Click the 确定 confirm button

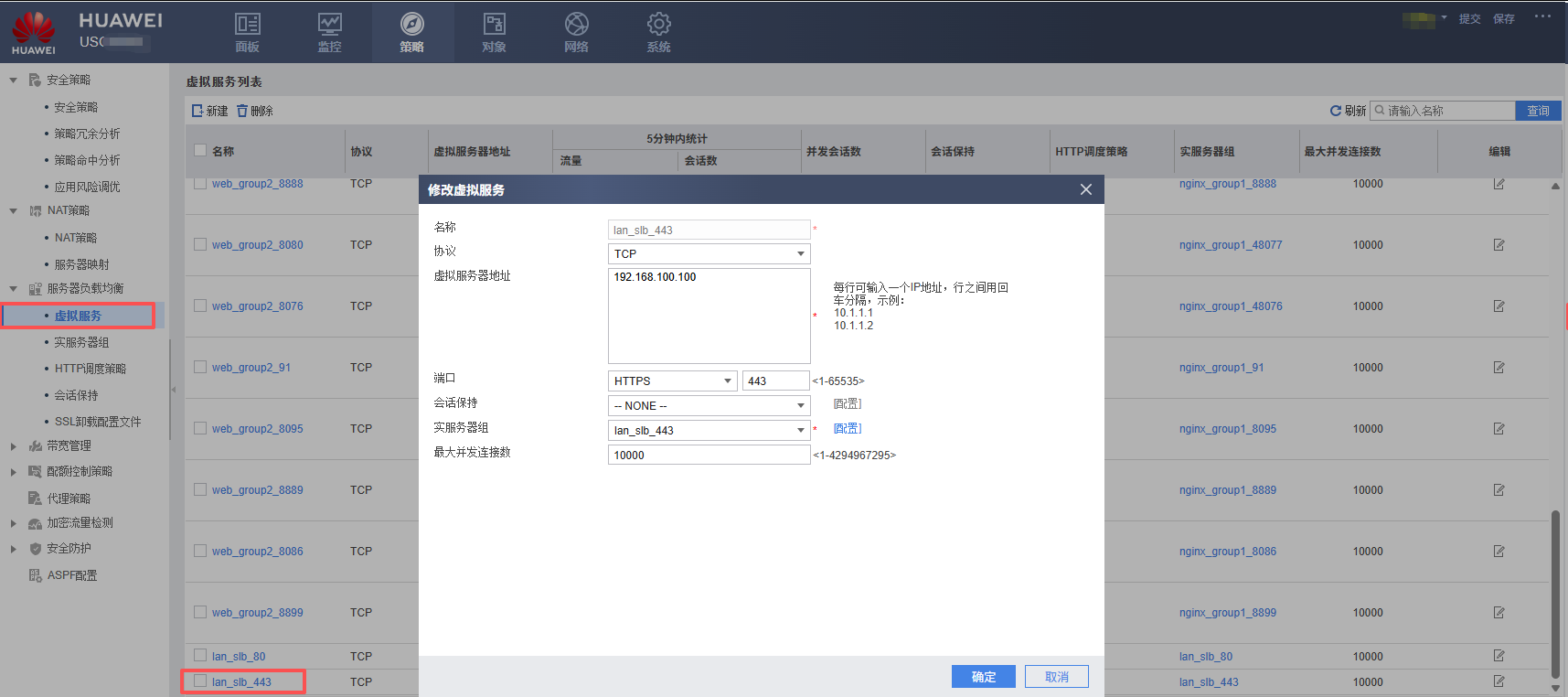[x=984, y=676]
